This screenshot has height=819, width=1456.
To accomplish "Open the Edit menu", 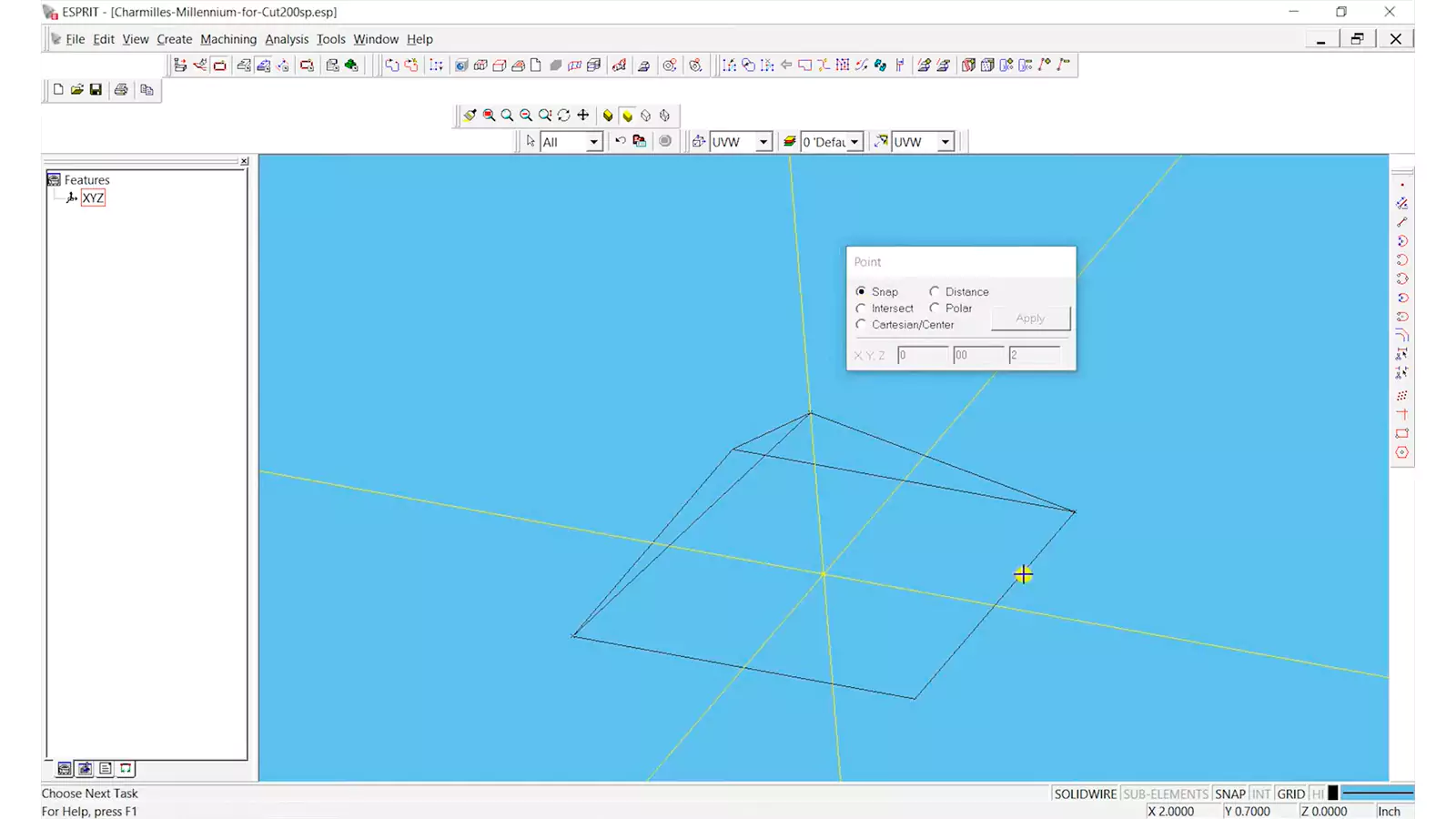I will pos(104,39).
